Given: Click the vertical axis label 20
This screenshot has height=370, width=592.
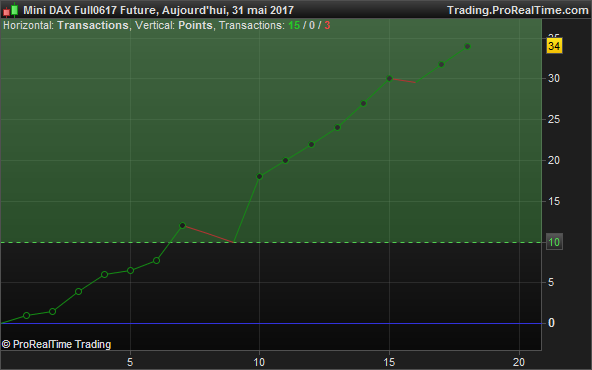Looking at the screenshot, I should (x=554, y=160).
